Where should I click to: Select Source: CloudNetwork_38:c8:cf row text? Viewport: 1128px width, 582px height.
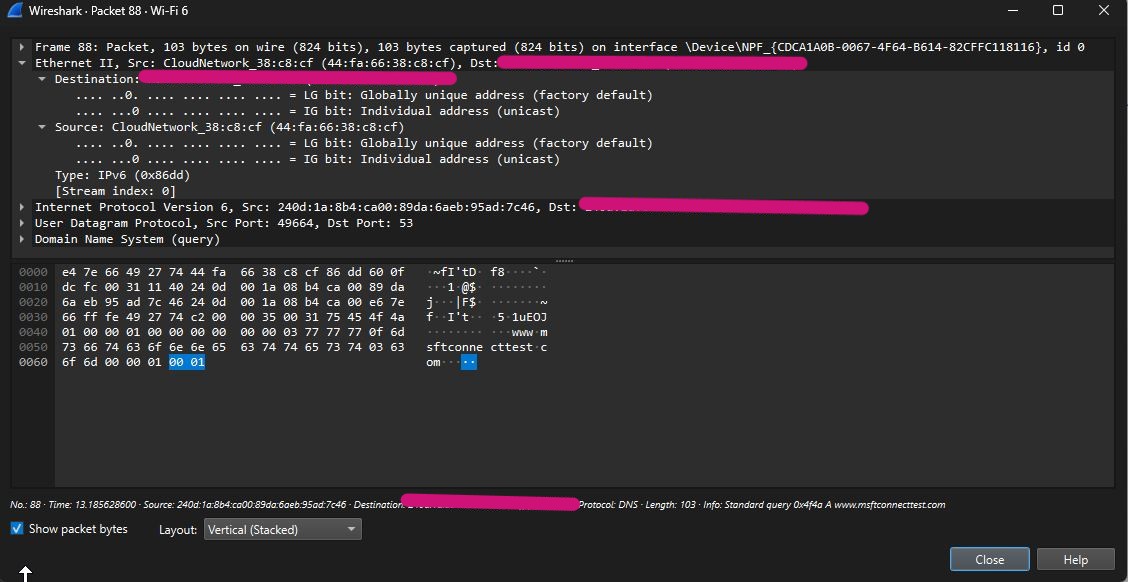coord(229,127)
